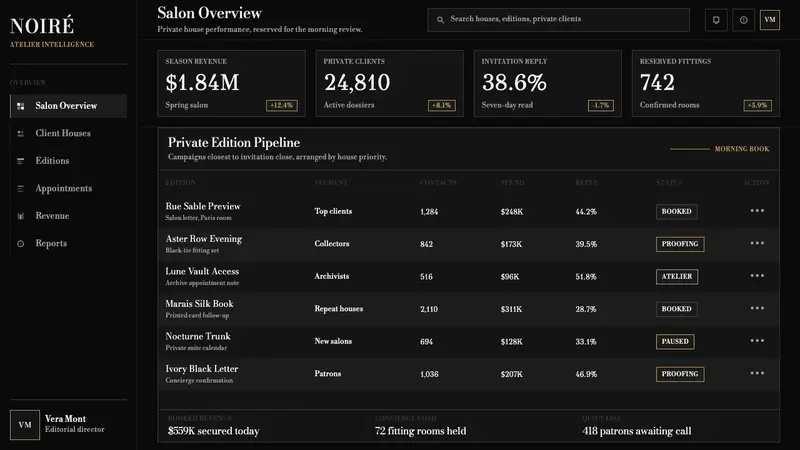Click the Morning Book link

[742, 149]
